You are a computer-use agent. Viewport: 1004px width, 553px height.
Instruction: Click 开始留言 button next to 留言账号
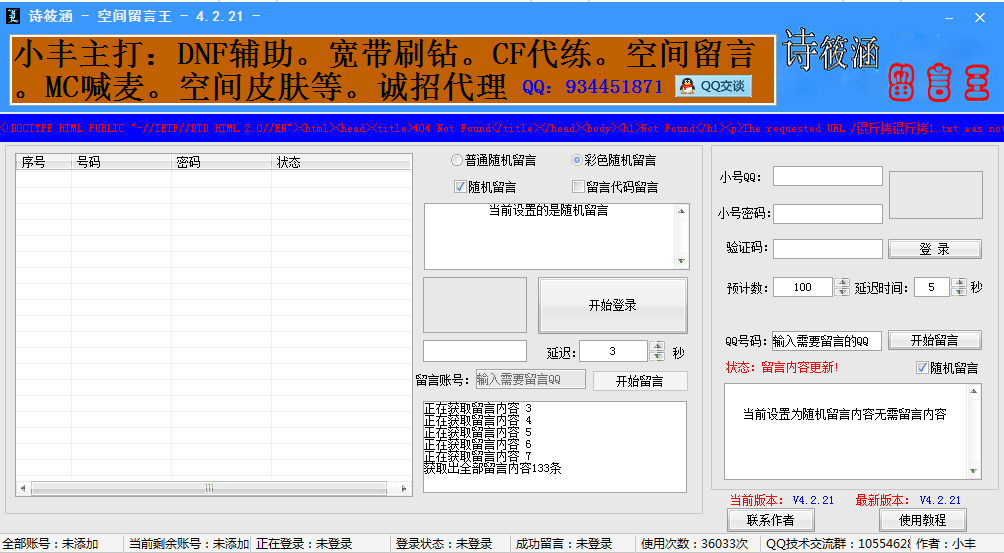click(x=640, y=381)
